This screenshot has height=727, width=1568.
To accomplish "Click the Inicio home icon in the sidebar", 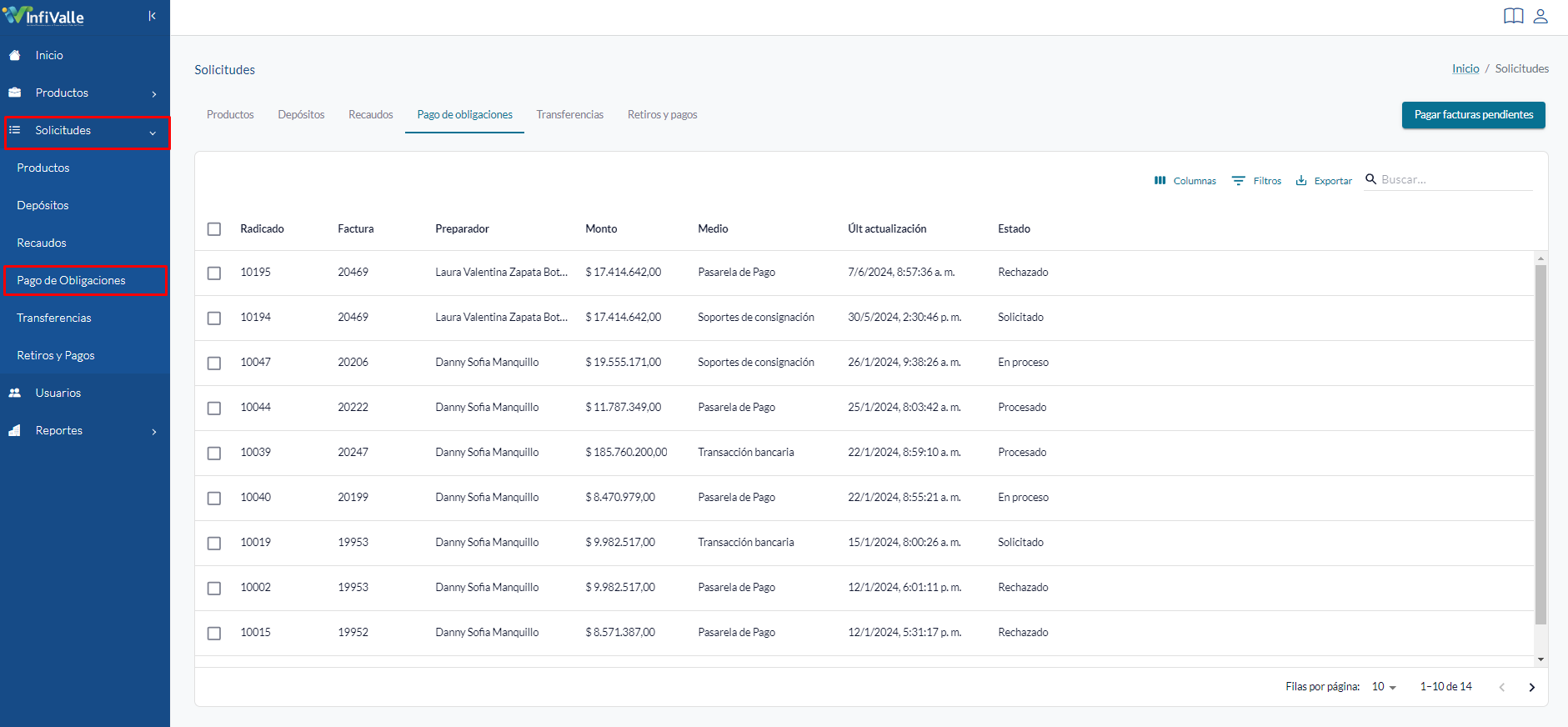I will tap(15, 55).
